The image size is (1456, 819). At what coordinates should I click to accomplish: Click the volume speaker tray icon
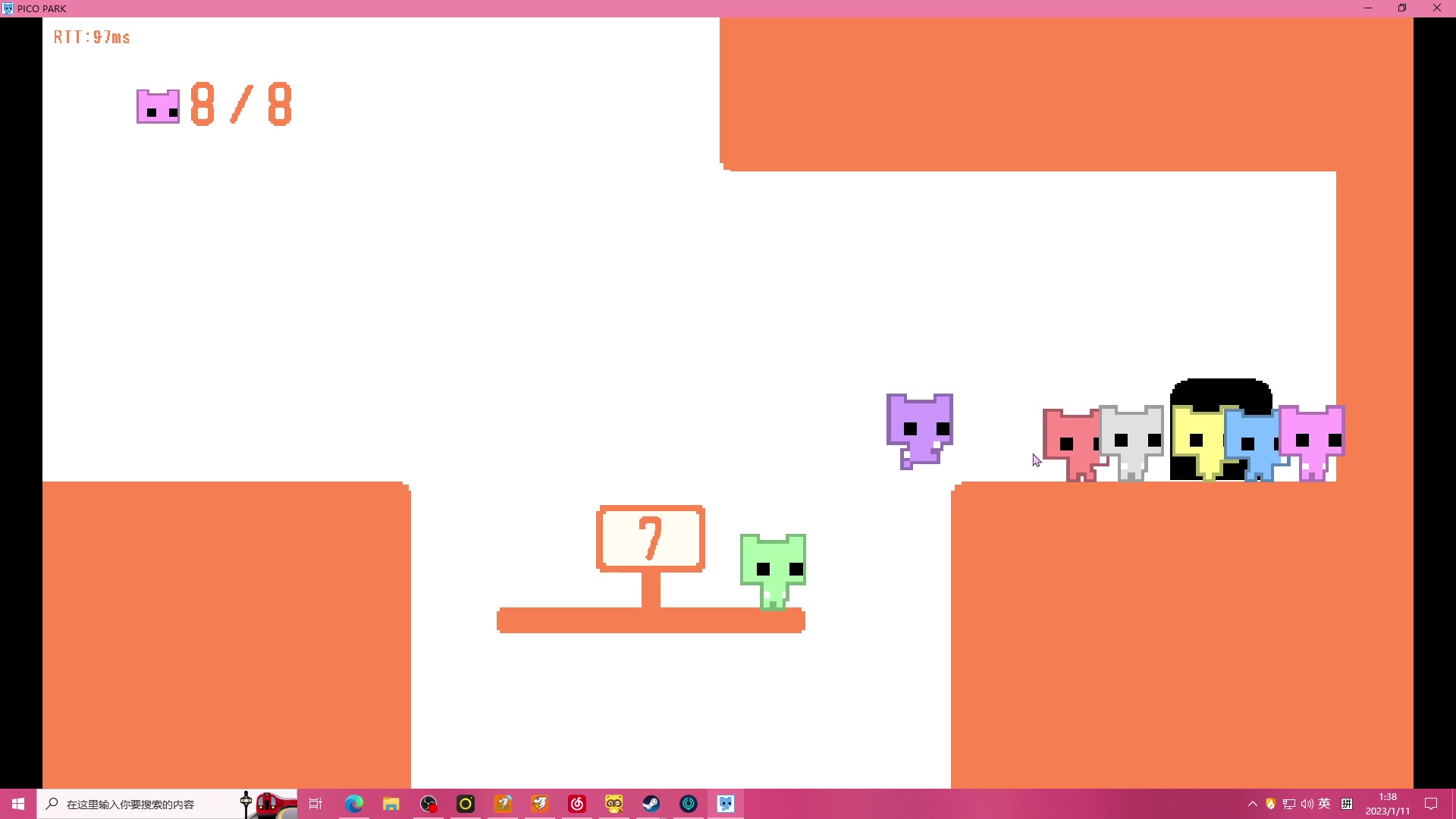click(1307, 804)
